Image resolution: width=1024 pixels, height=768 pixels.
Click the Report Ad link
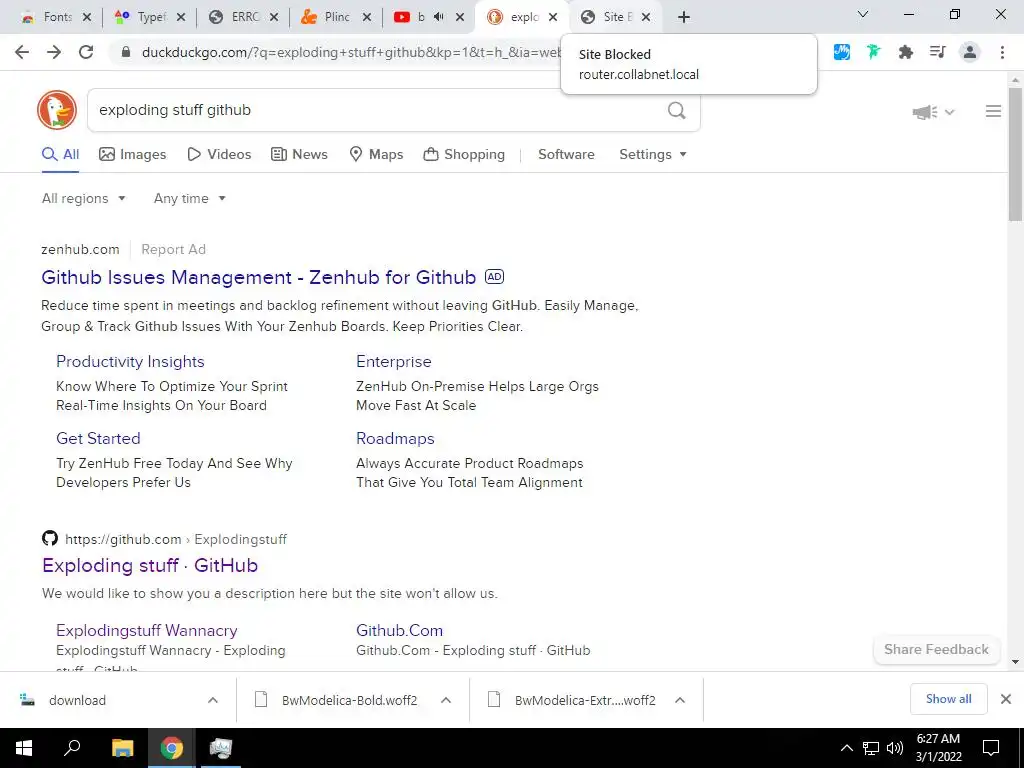coord(173,249)
